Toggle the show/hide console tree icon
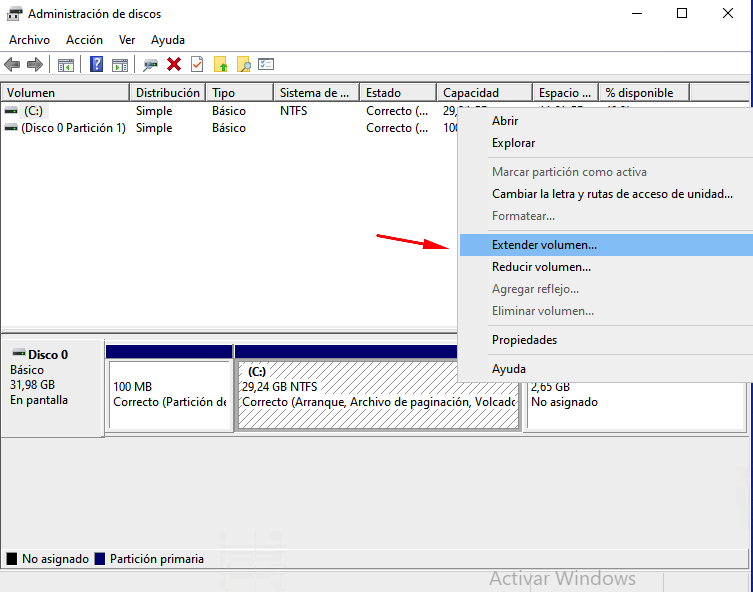The width and height of the screenshot is (753, 592). [x=66, y=64]
